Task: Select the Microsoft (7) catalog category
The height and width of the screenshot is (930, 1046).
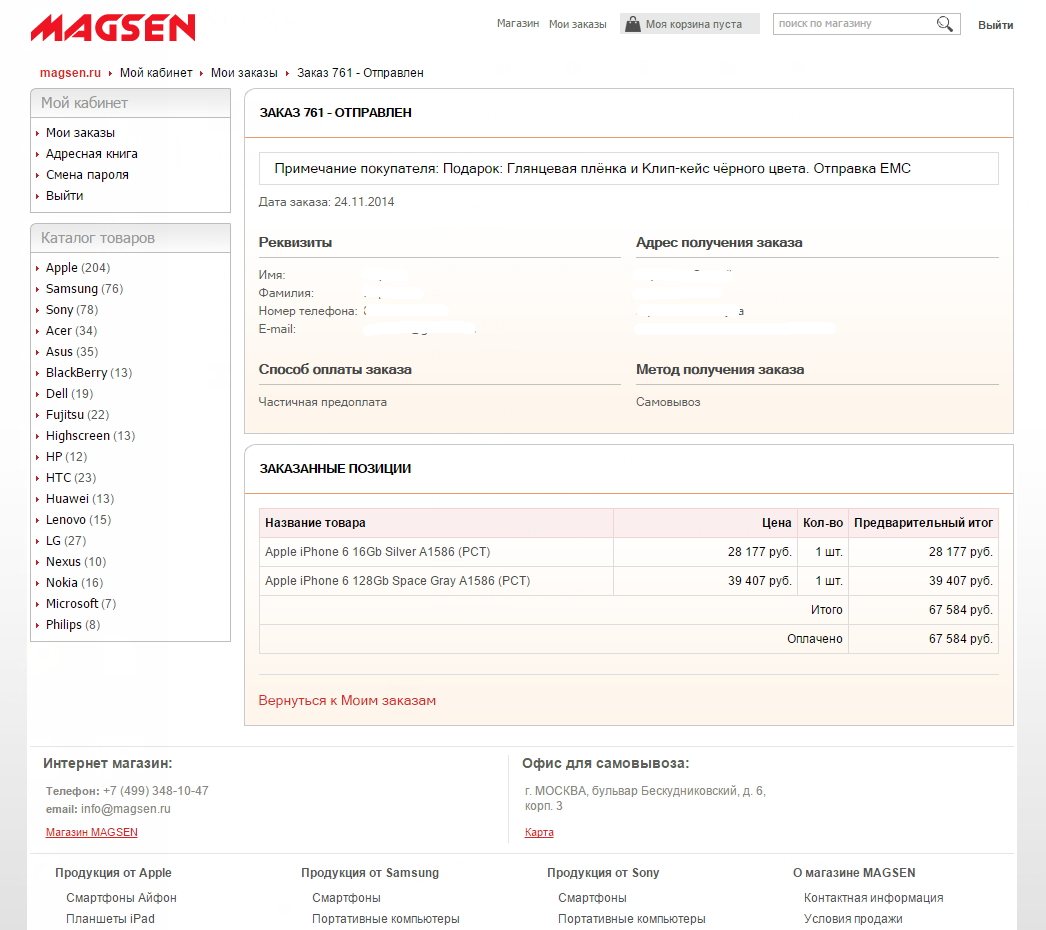Action: pos(81,604)
